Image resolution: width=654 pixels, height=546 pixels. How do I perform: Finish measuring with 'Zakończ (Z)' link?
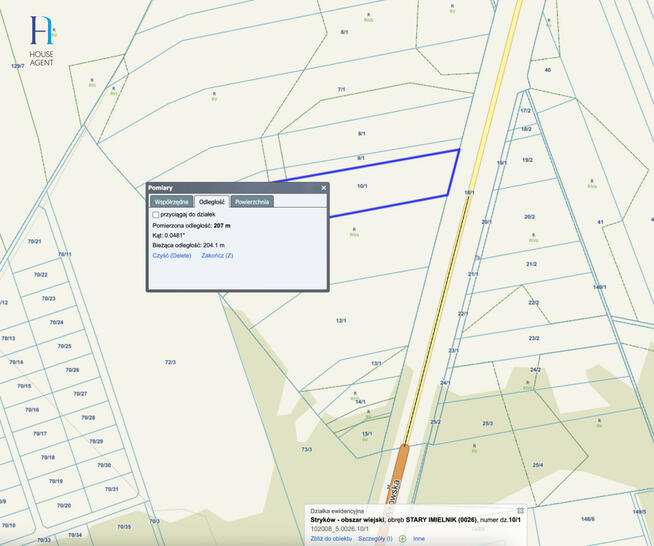pos(217,256)
